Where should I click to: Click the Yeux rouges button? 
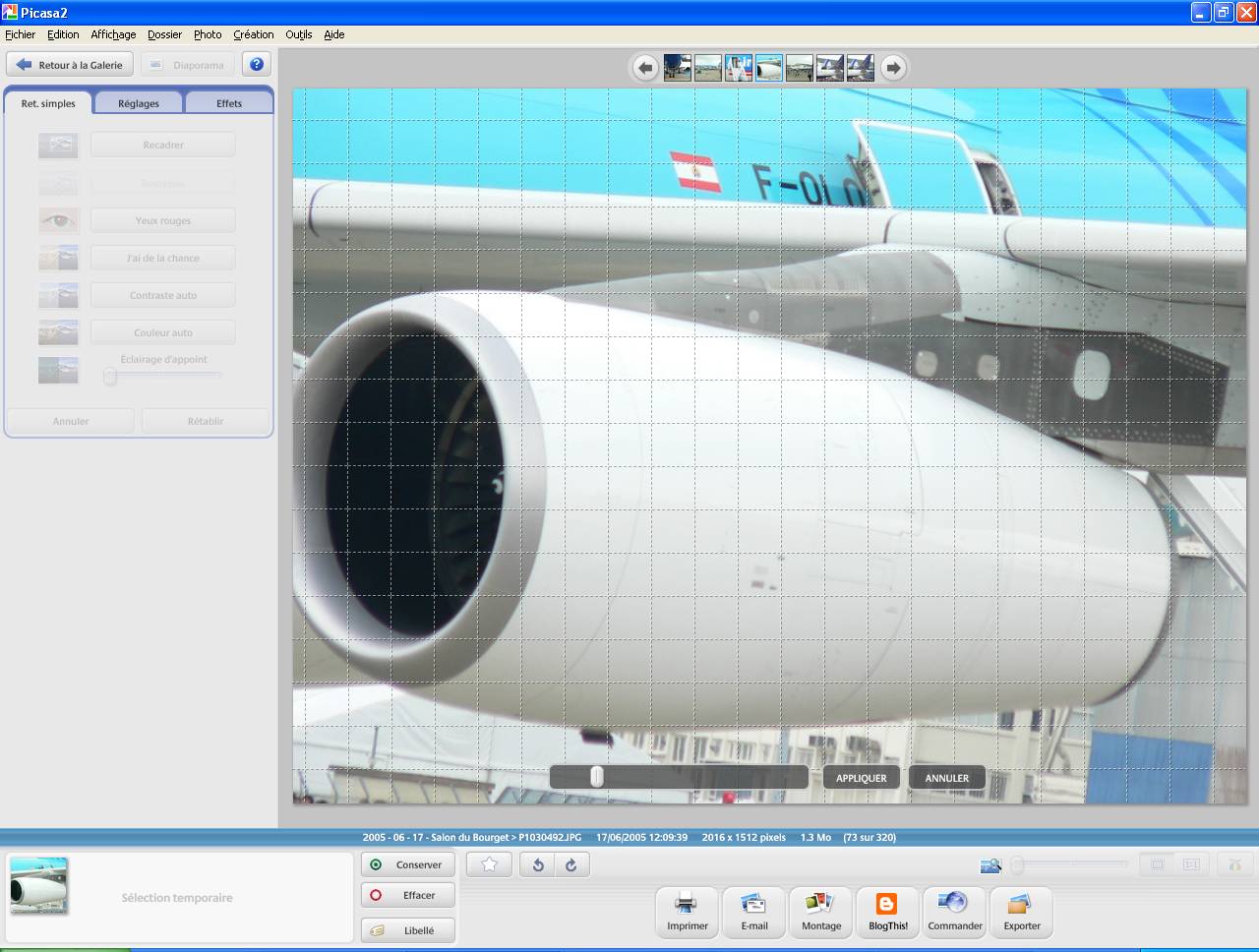click(x=163, y=220)
